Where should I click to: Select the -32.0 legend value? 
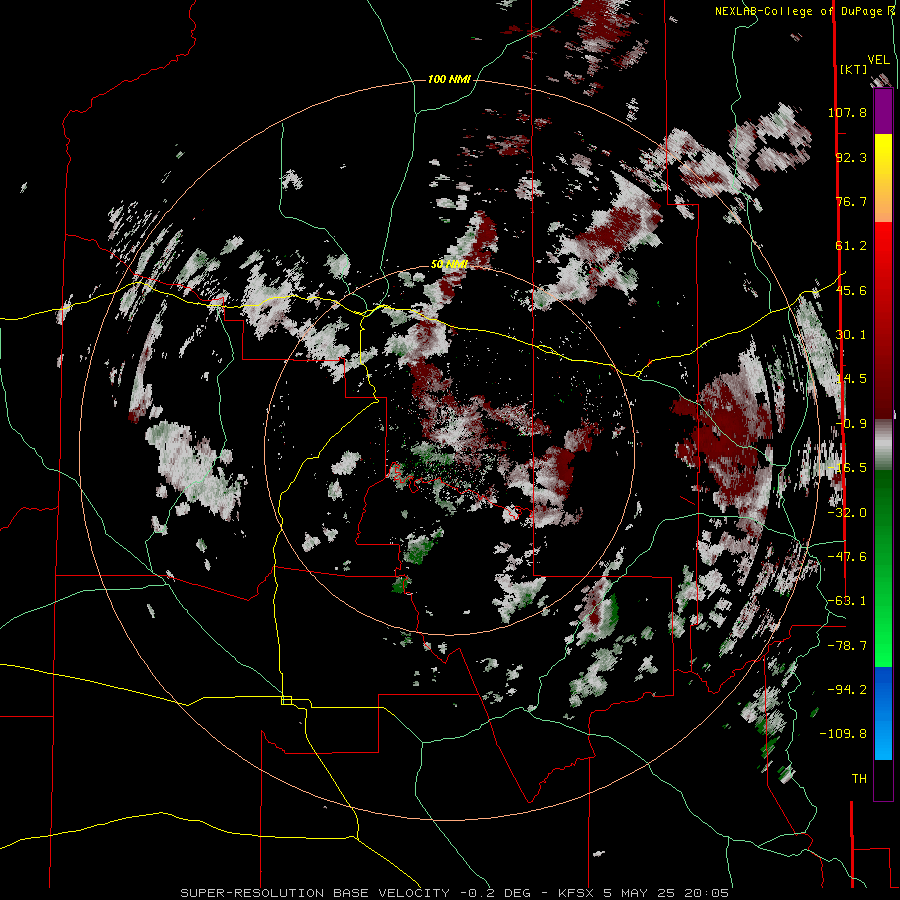[x=847, y=513]
